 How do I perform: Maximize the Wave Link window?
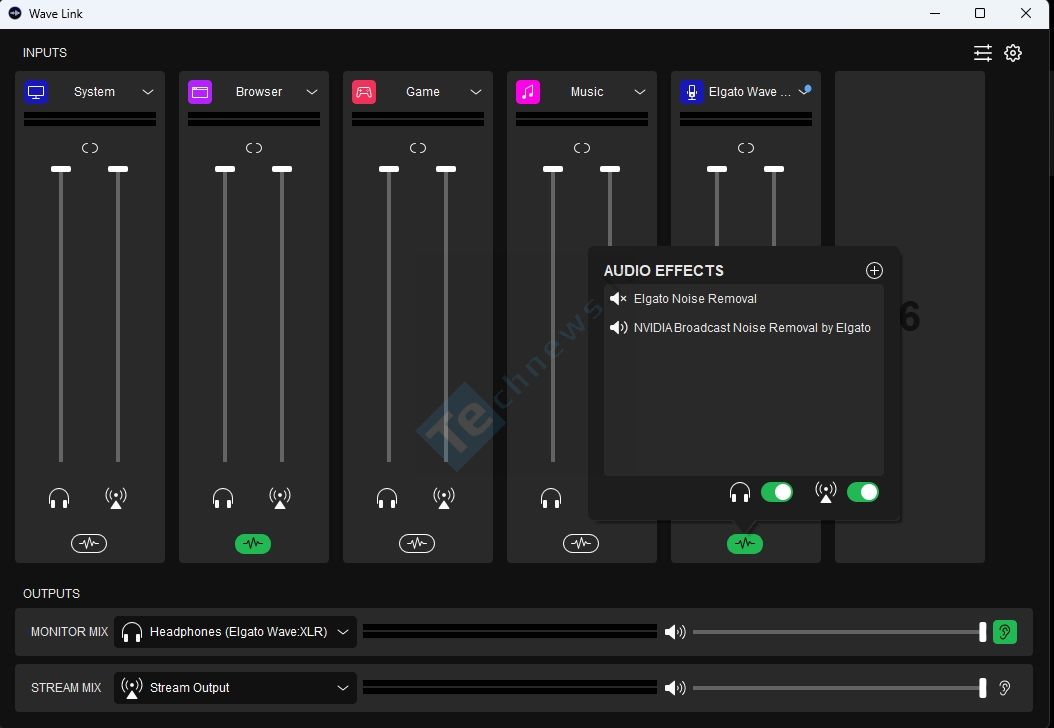pyautogui.click(x=980, y=13)
